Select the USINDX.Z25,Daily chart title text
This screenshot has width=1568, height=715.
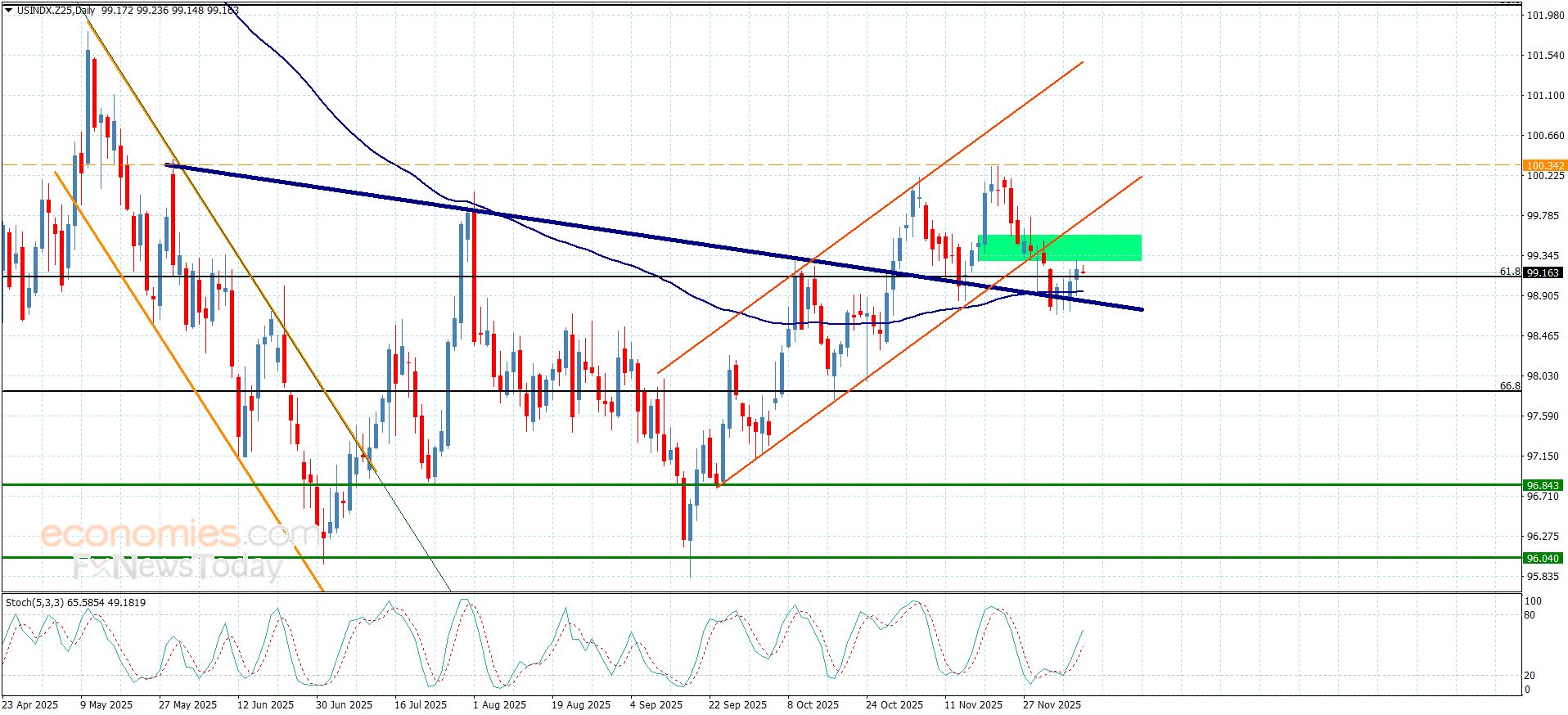56,11
